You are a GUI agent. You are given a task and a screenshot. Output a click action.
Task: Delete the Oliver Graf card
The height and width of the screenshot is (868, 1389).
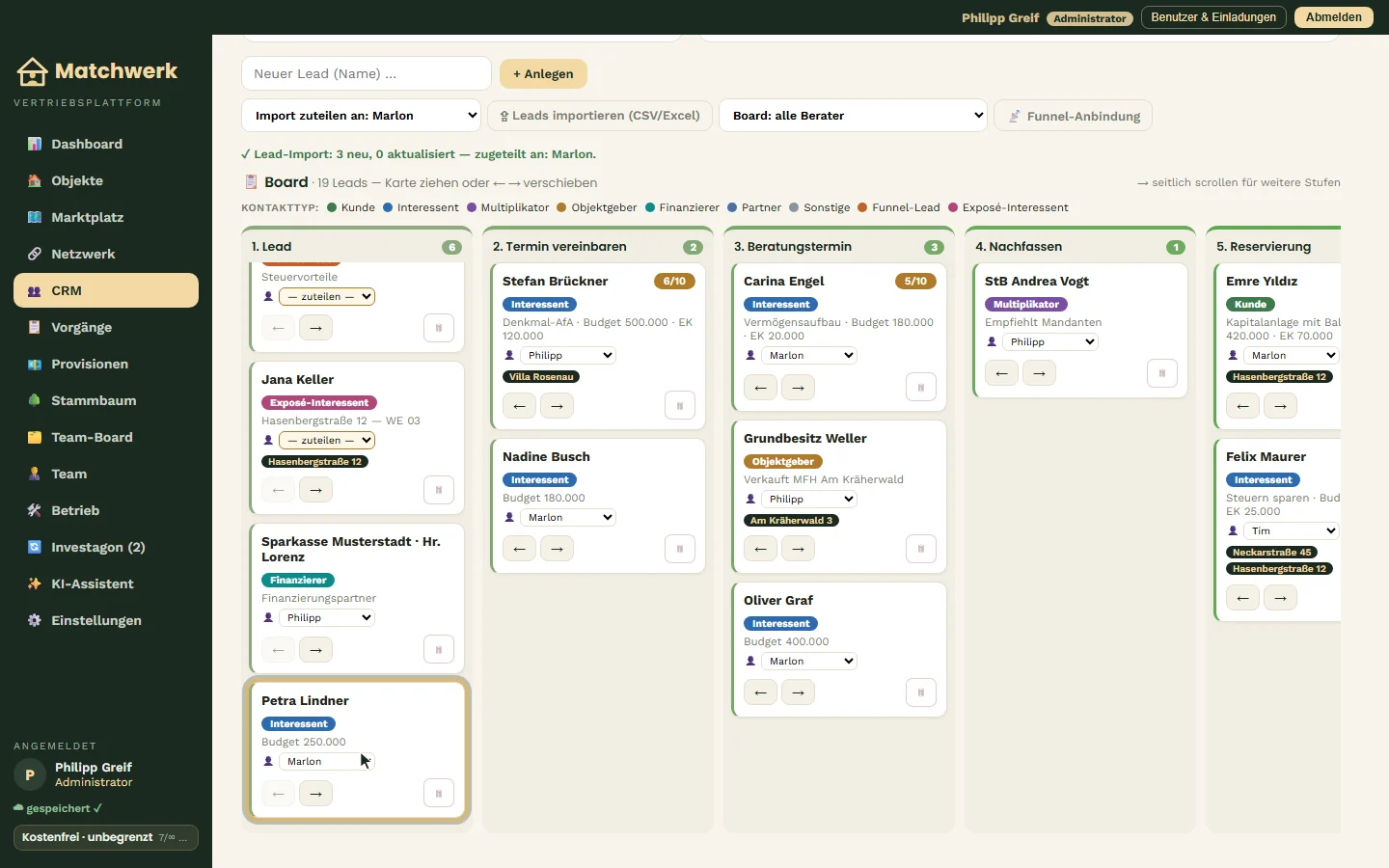(921, 692)
